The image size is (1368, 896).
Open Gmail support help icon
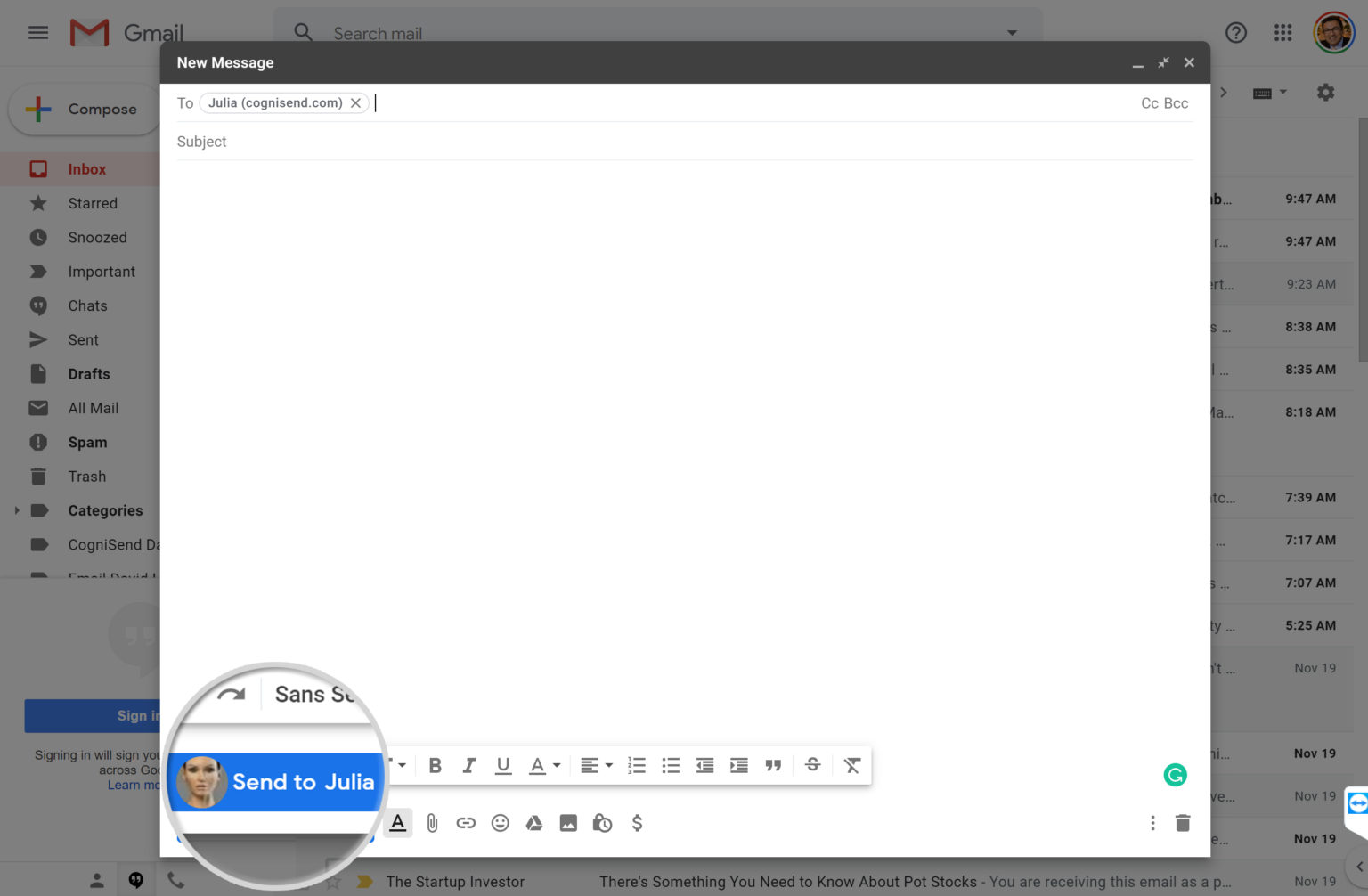[x=1235, y=33]
